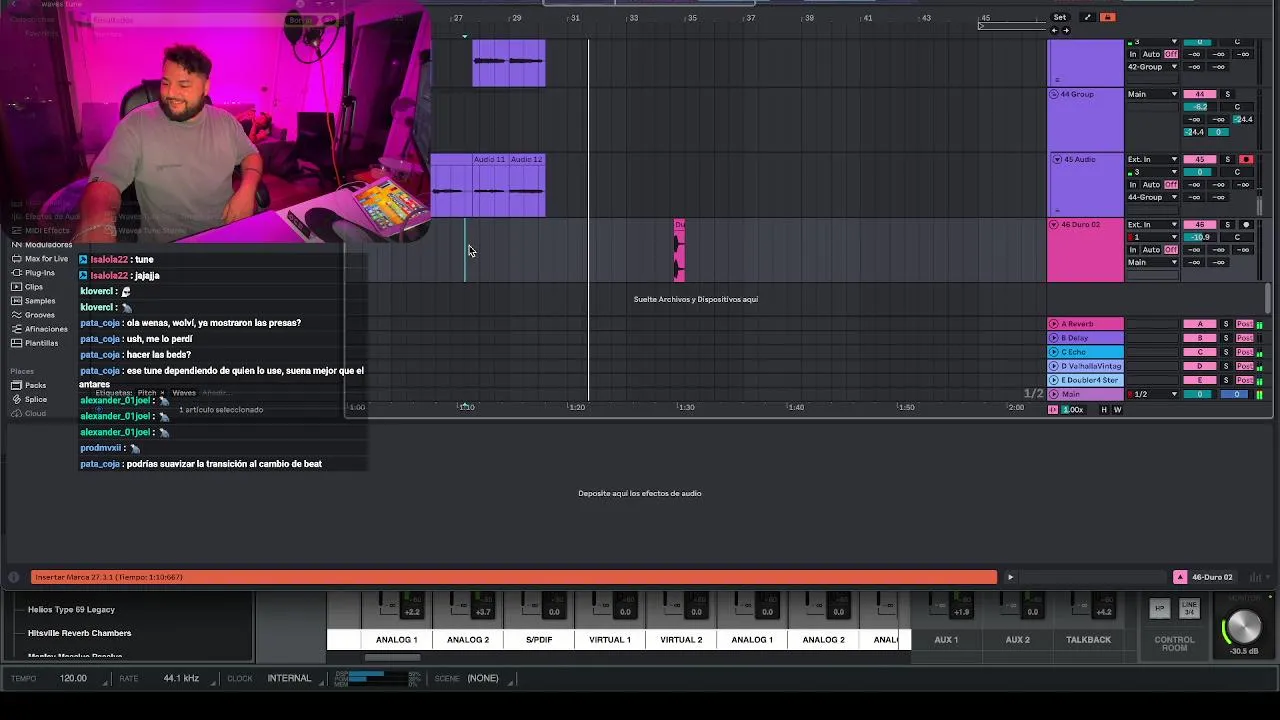Open 46 Duro 02 output dropdown Main

coord(1153,262)
